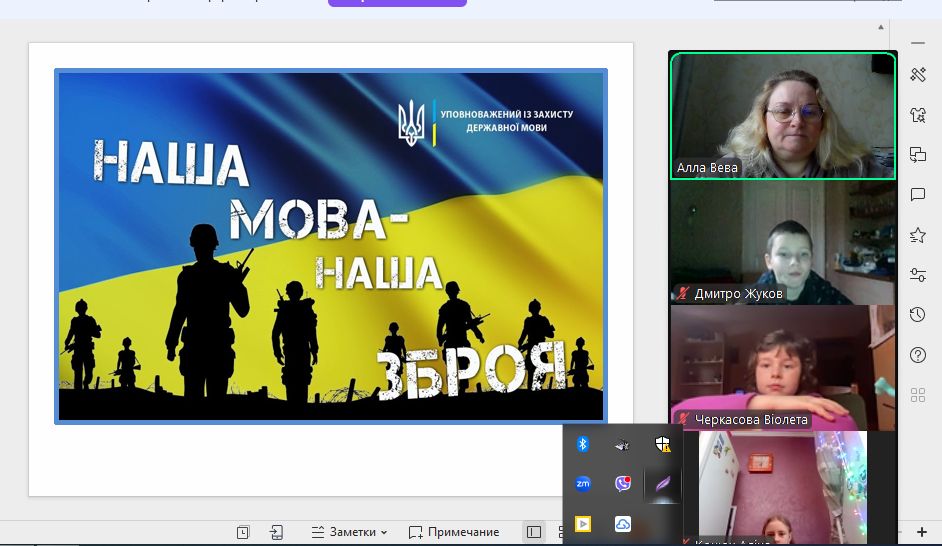Click the Примечание button in status bar
942x546 pixels.
(x=454, y=532)
